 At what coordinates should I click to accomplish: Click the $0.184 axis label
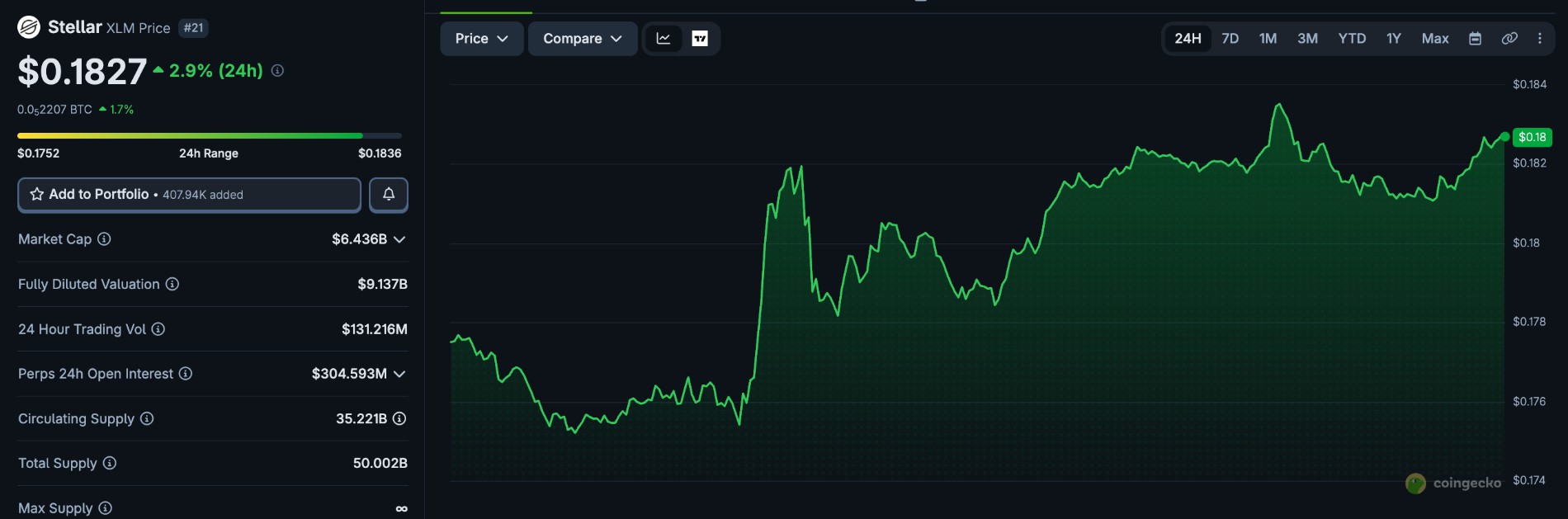(1529, 84)
